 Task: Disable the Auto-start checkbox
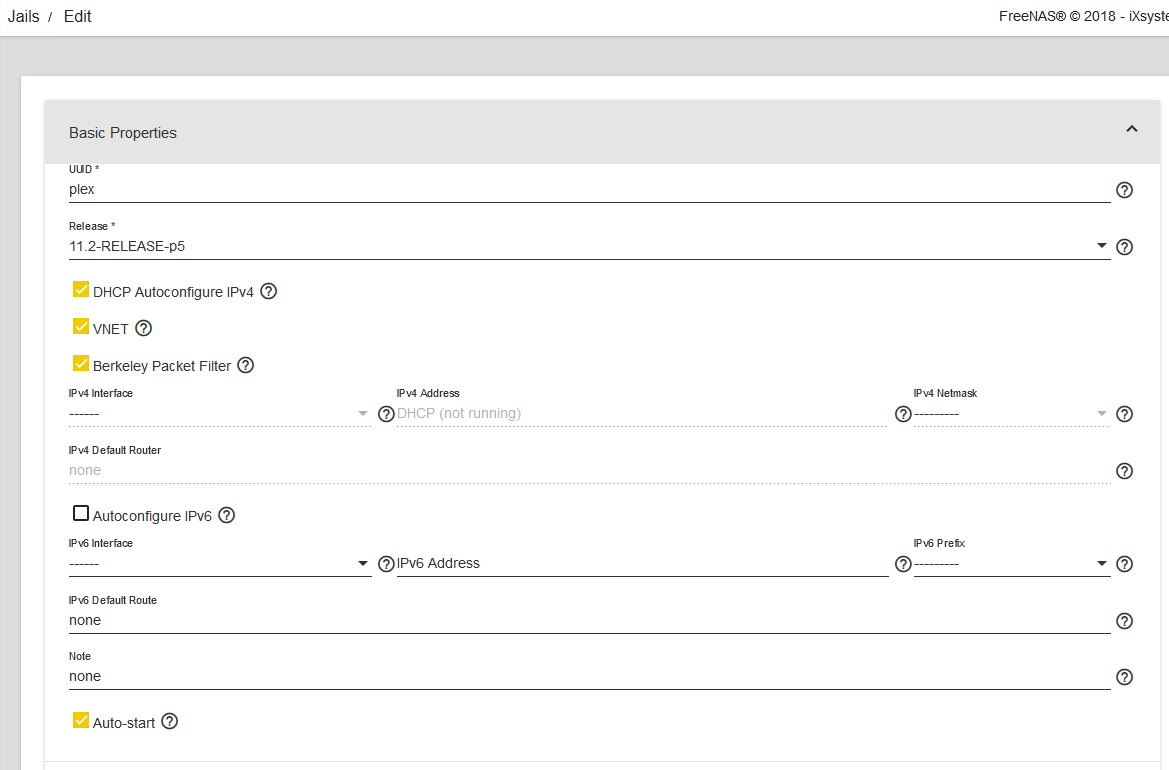point(81,720)
